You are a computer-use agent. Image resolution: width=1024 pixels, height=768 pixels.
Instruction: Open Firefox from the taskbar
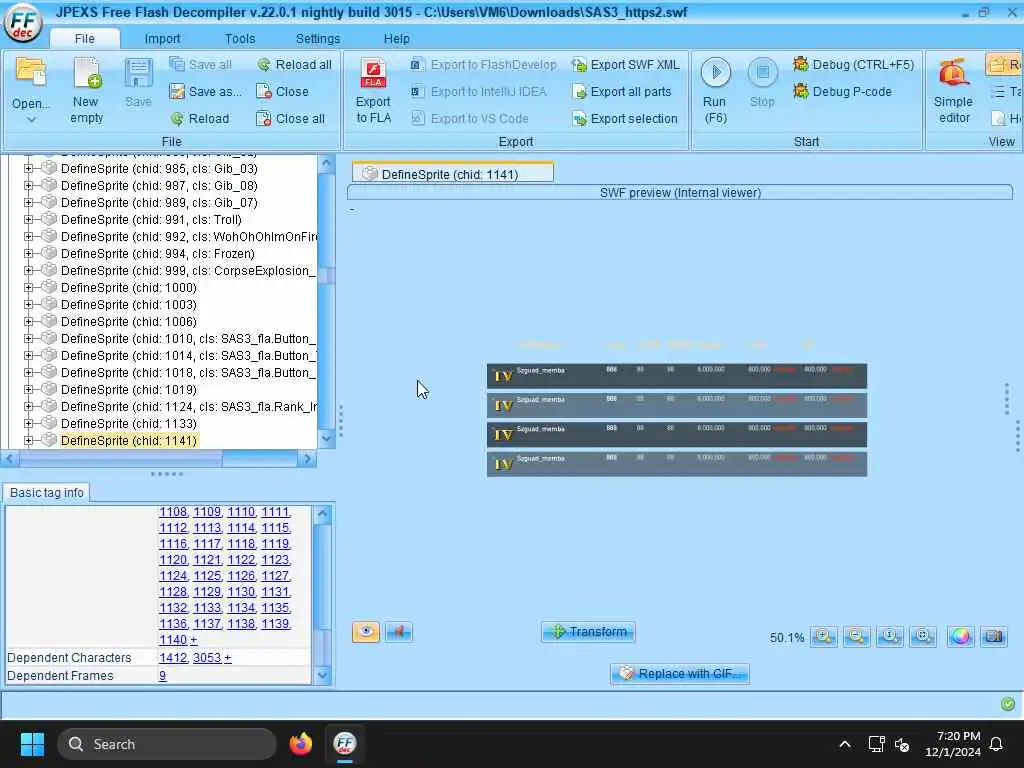pos(300,744)
